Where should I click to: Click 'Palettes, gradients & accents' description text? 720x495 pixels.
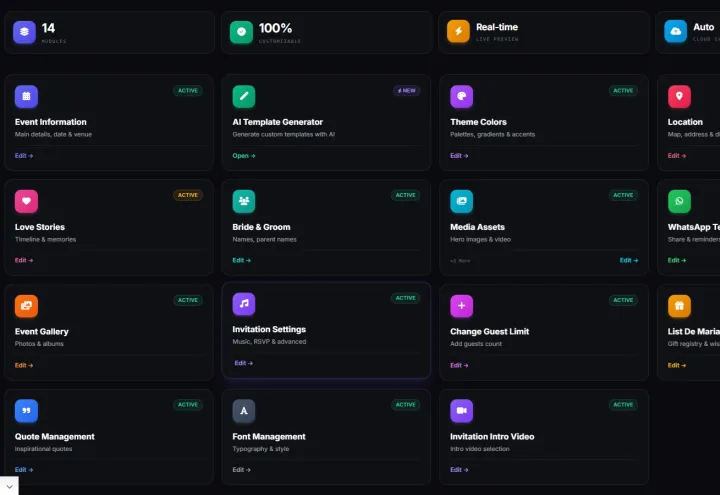pos(492,135)
